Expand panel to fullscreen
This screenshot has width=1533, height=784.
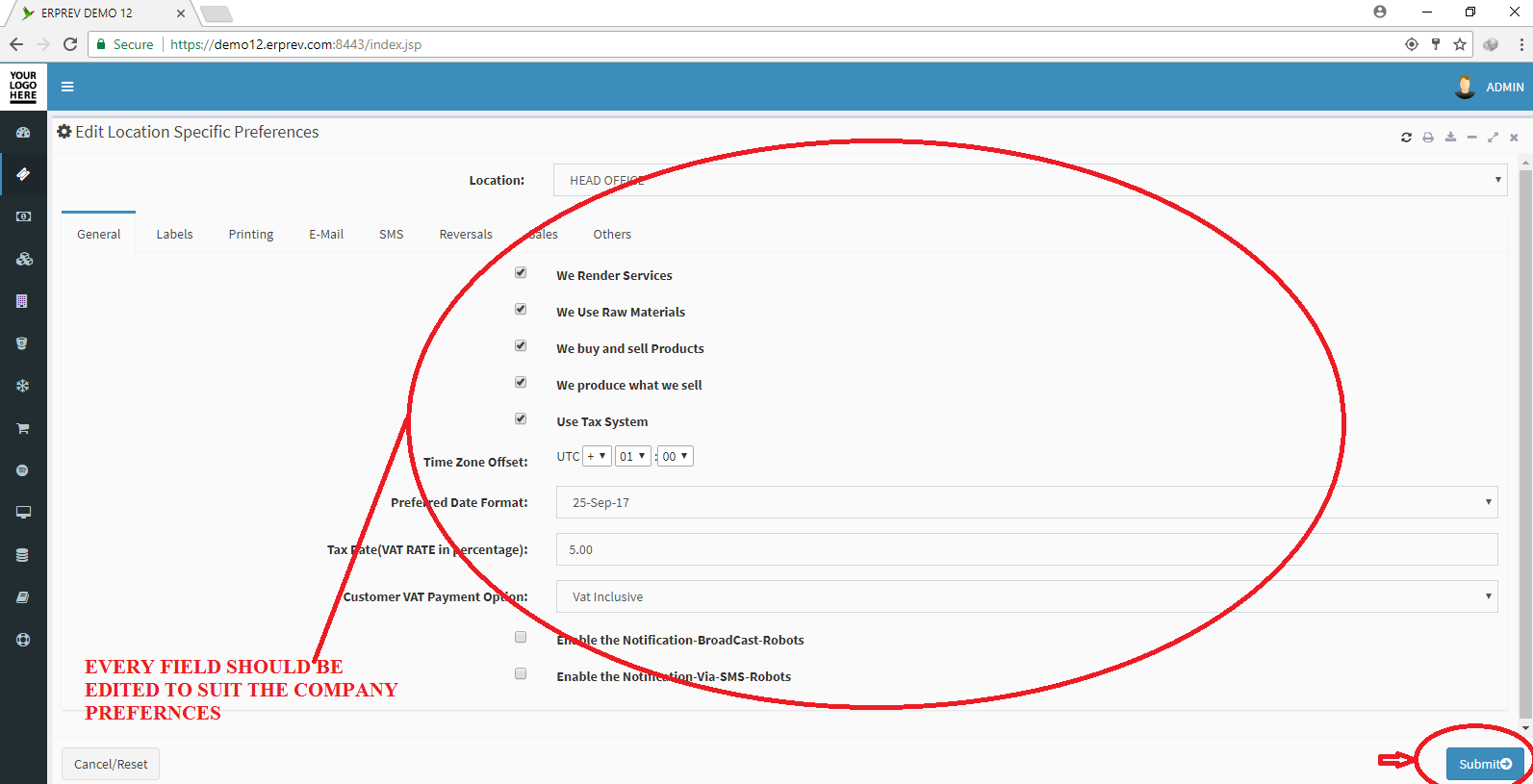pyautogui.click(x=1493, y=138)
